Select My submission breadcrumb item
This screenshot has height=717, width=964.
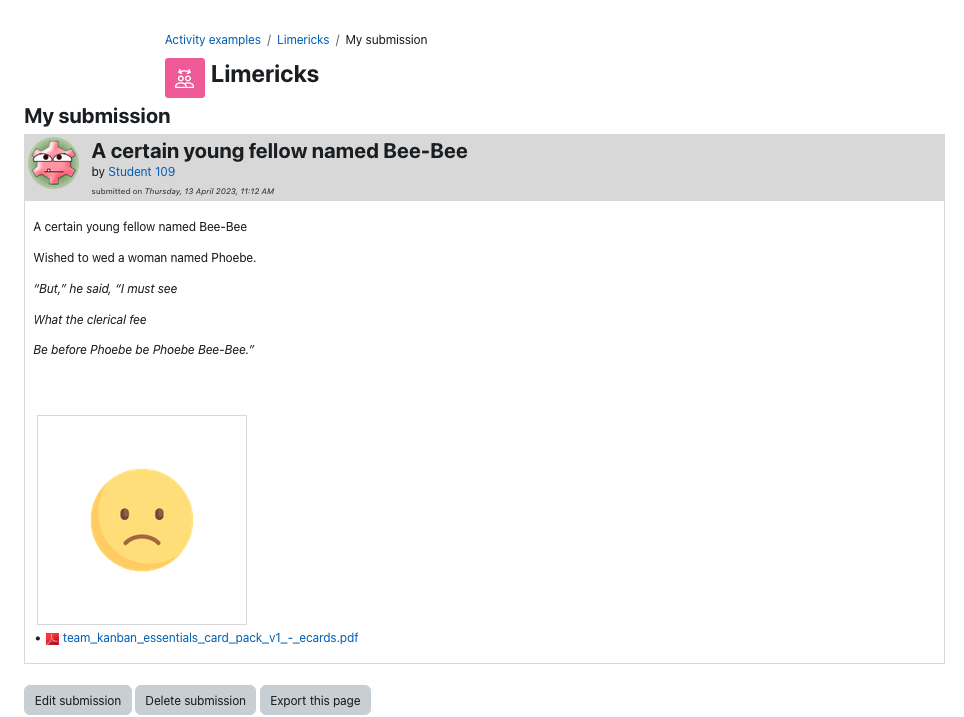[386, 40]
